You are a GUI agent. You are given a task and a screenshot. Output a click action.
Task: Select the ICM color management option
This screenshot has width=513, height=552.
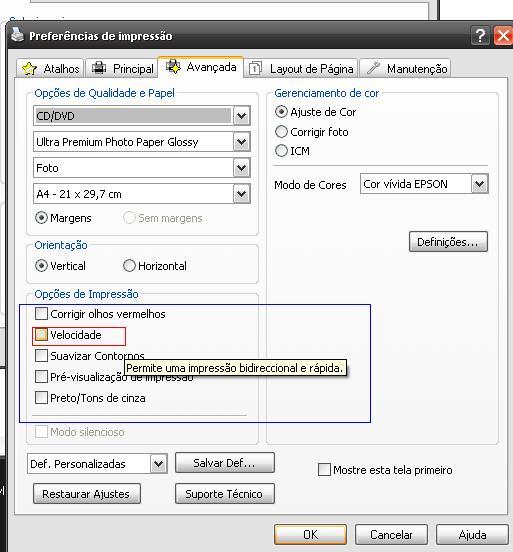[x=281, y=151]
